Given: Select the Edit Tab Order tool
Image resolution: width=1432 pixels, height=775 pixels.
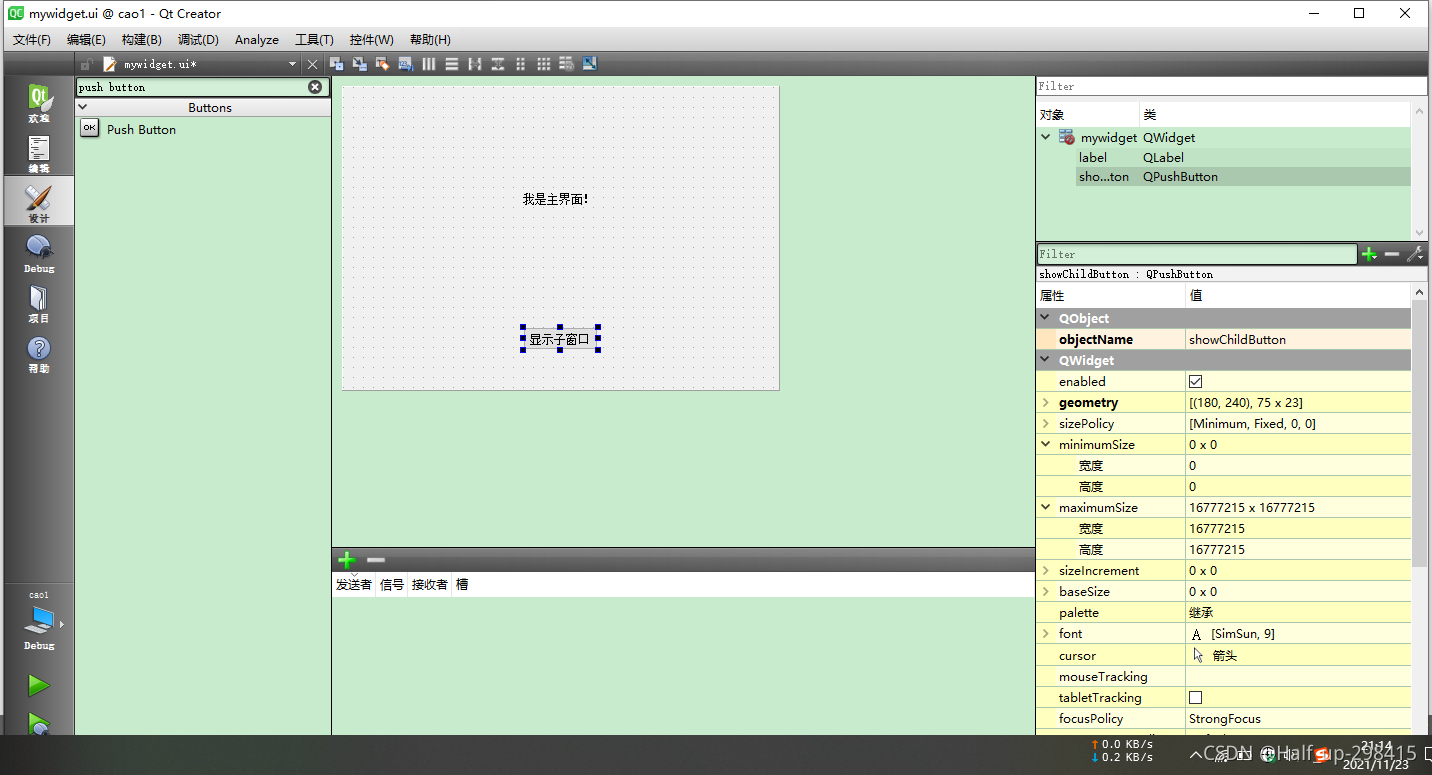Looking at the screenshot, I should point(406,64).
